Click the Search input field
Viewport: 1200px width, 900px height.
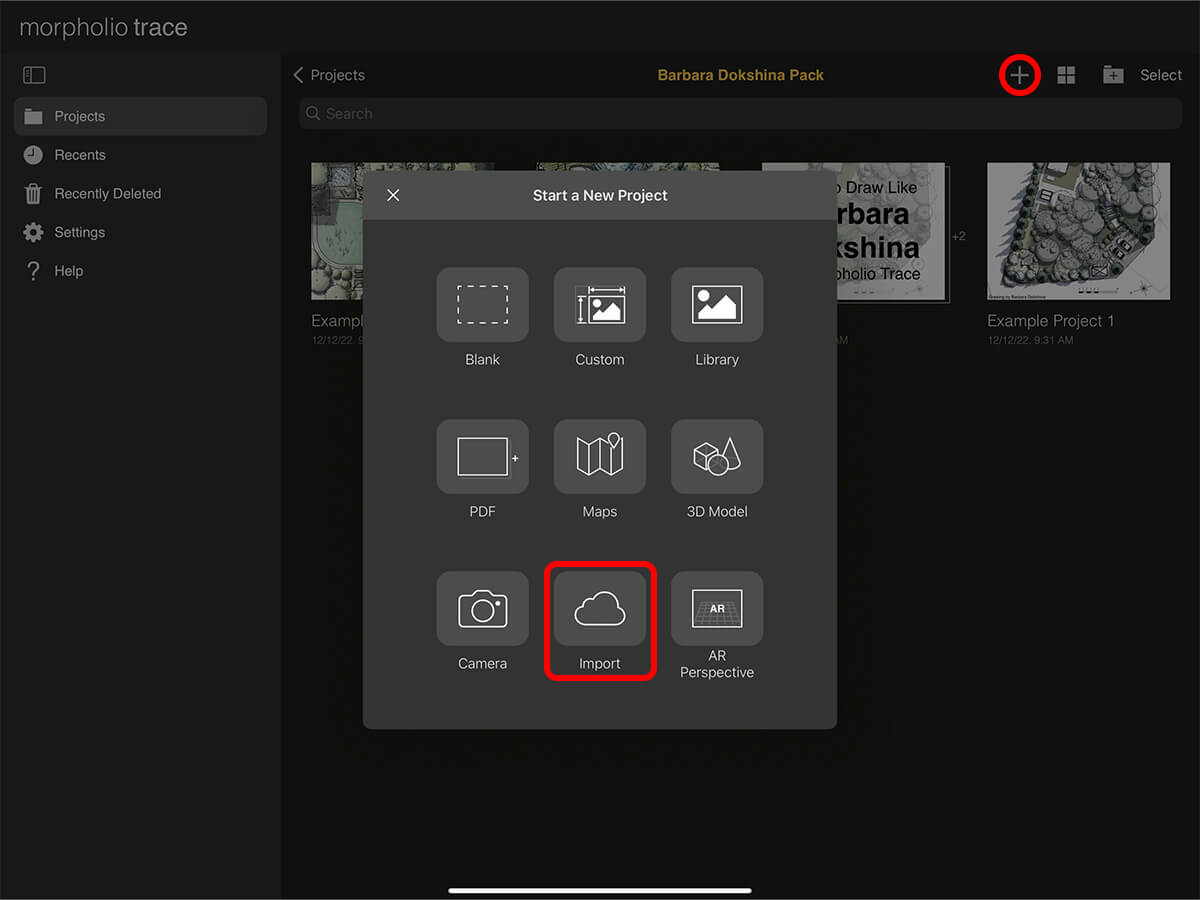point(740,114)
